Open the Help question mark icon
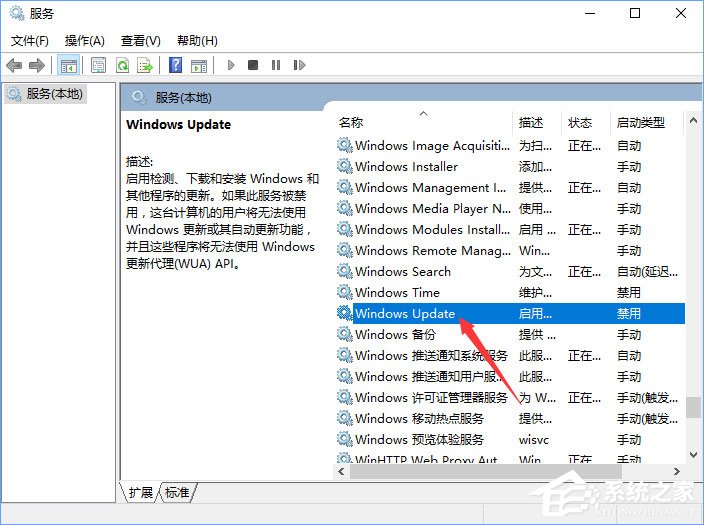704x525 pixels. [176, 66]
